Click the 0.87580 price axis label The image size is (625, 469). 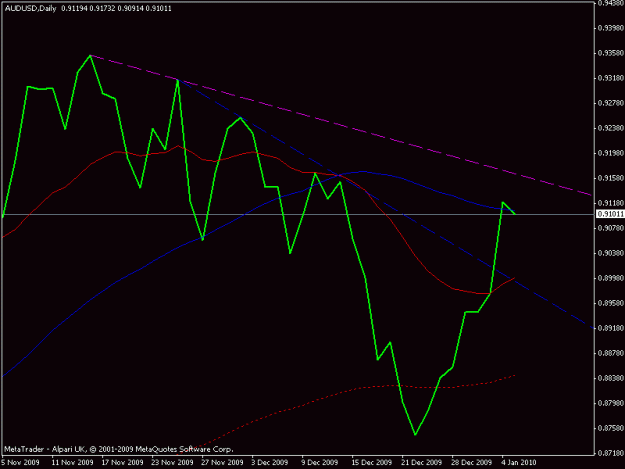click(x=610, y=428)
